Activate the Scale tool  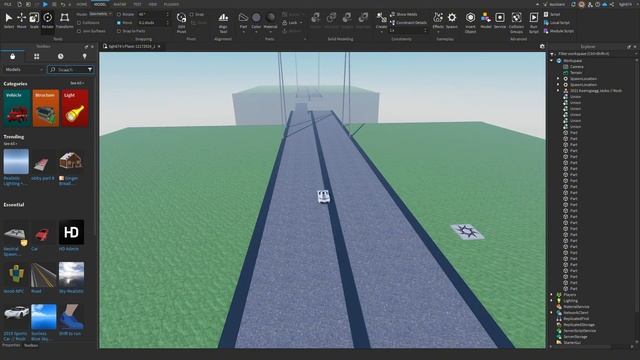(34, 20)
